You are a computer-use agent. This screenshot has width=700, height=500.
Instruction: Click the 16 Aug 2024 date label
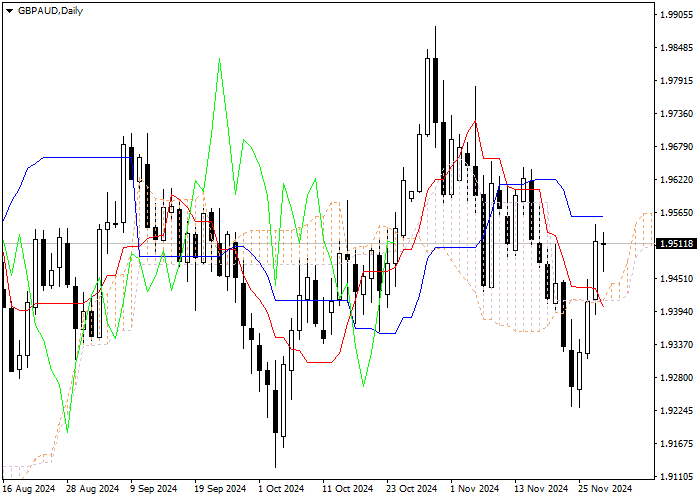tap(29, 489)
